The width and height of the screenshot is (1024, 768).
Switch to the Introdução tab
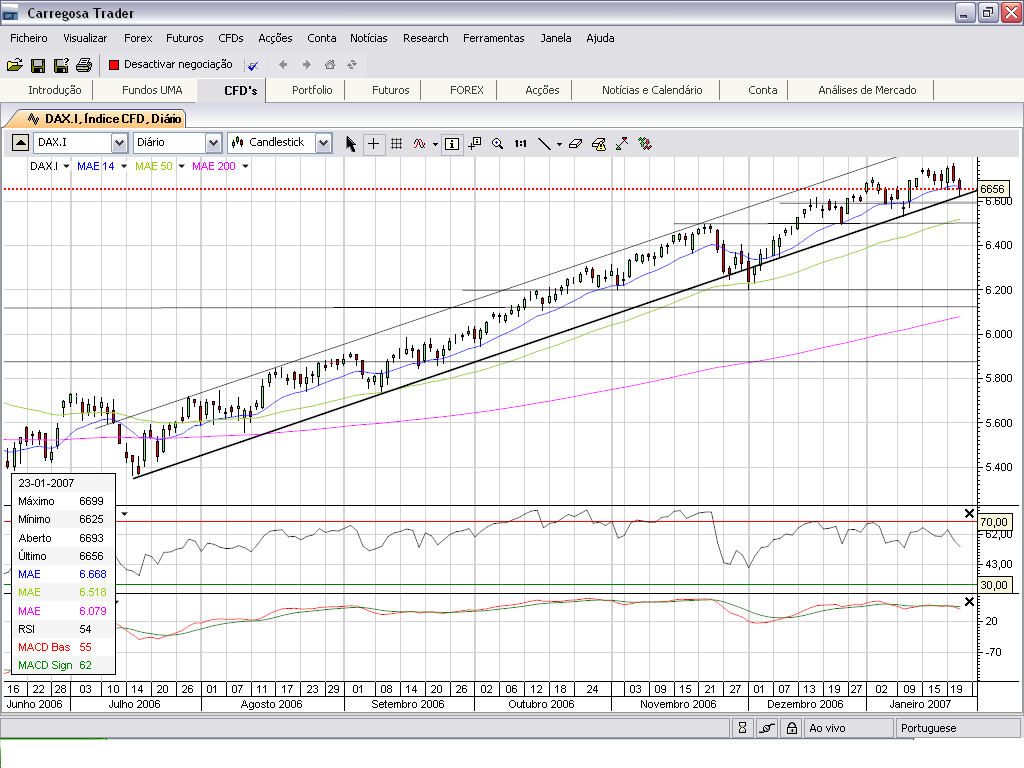(x=55, y=90)
